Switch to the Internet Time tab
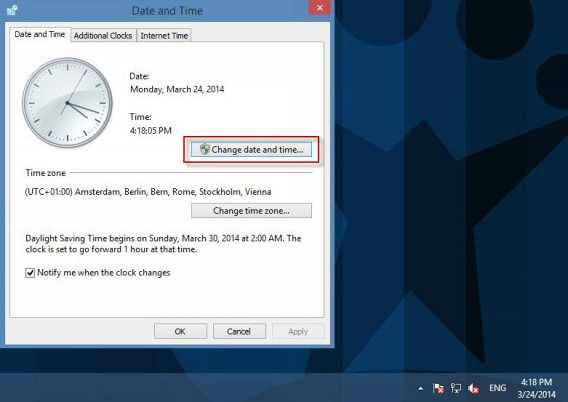This screenshot has width=568, height=402. coord(164,35)
